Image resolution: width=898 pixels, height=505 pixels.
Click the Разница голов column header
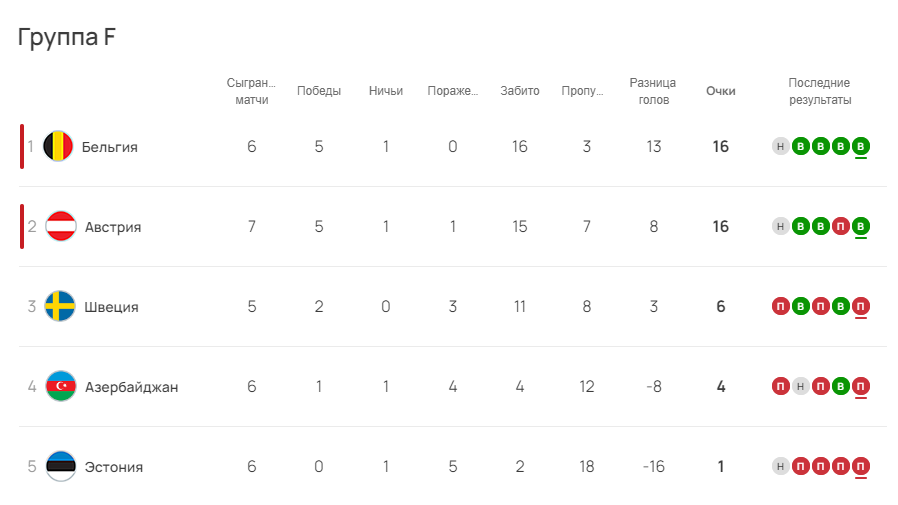pyautogui.click(x=653, y=91)
